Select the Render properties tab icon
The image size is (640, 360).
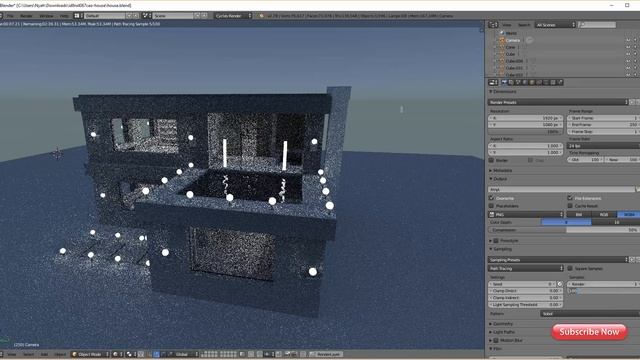click(504, 82)
